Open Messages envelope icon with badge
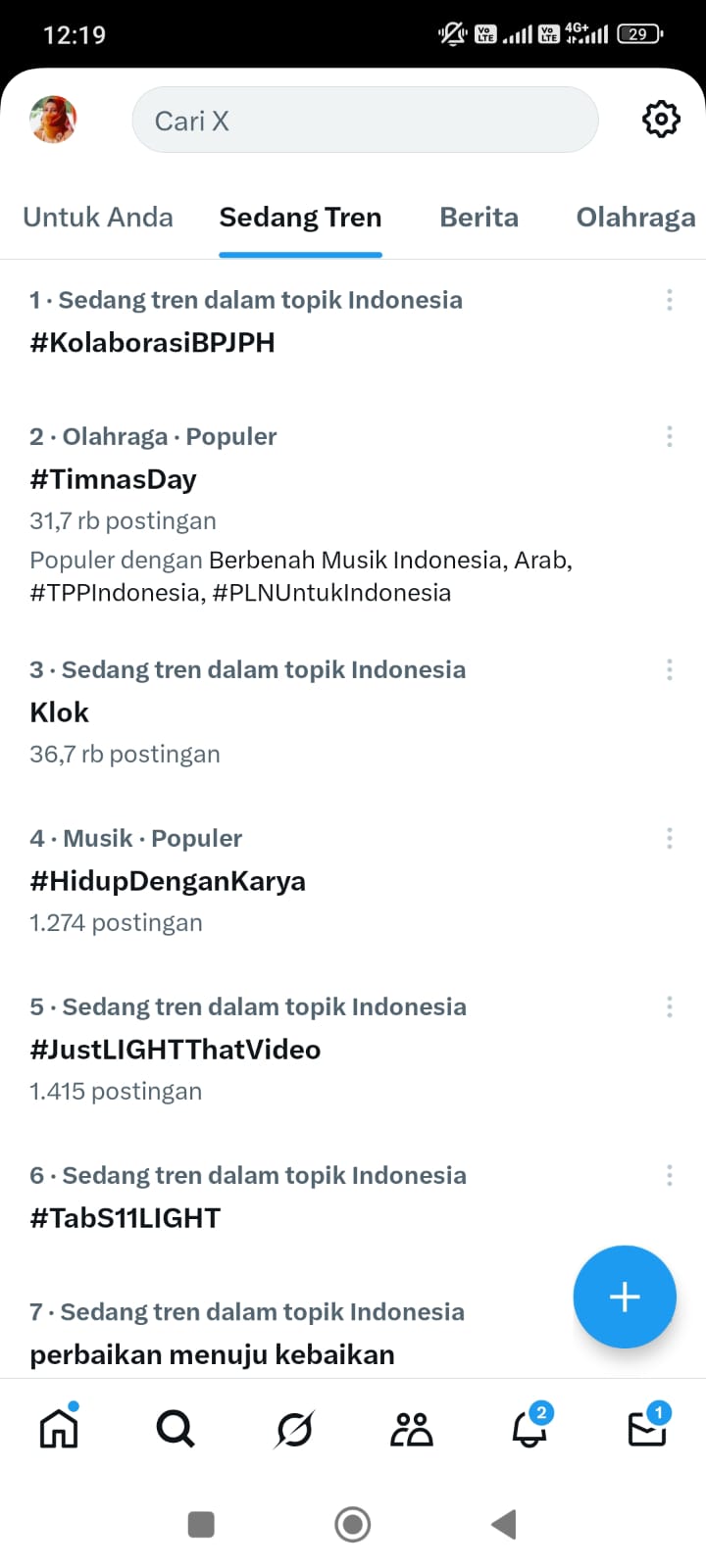 click(x=647, y=1429)
